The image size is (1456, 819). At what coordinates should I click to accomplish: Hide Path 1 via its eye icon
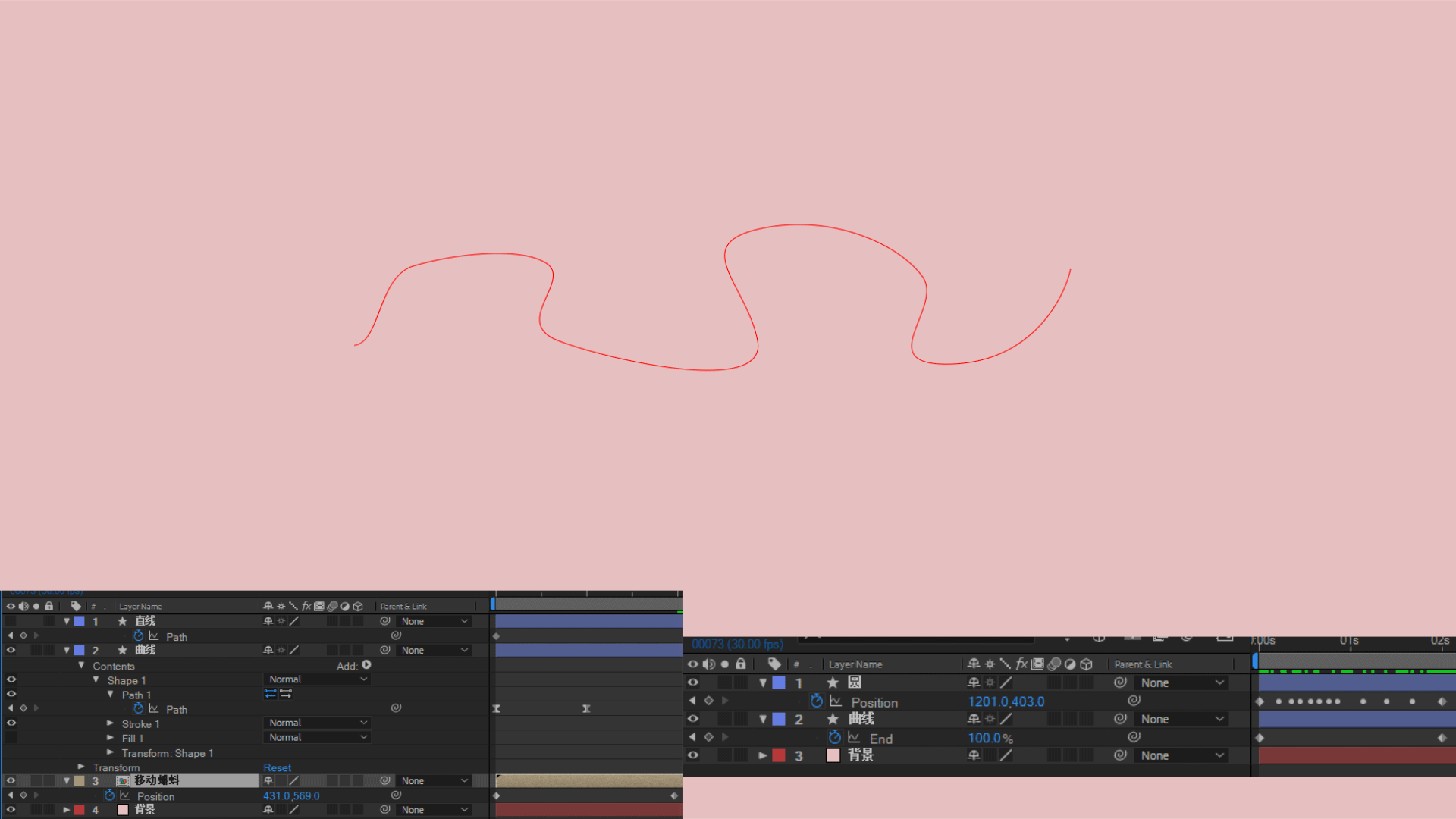pos(11,694)
